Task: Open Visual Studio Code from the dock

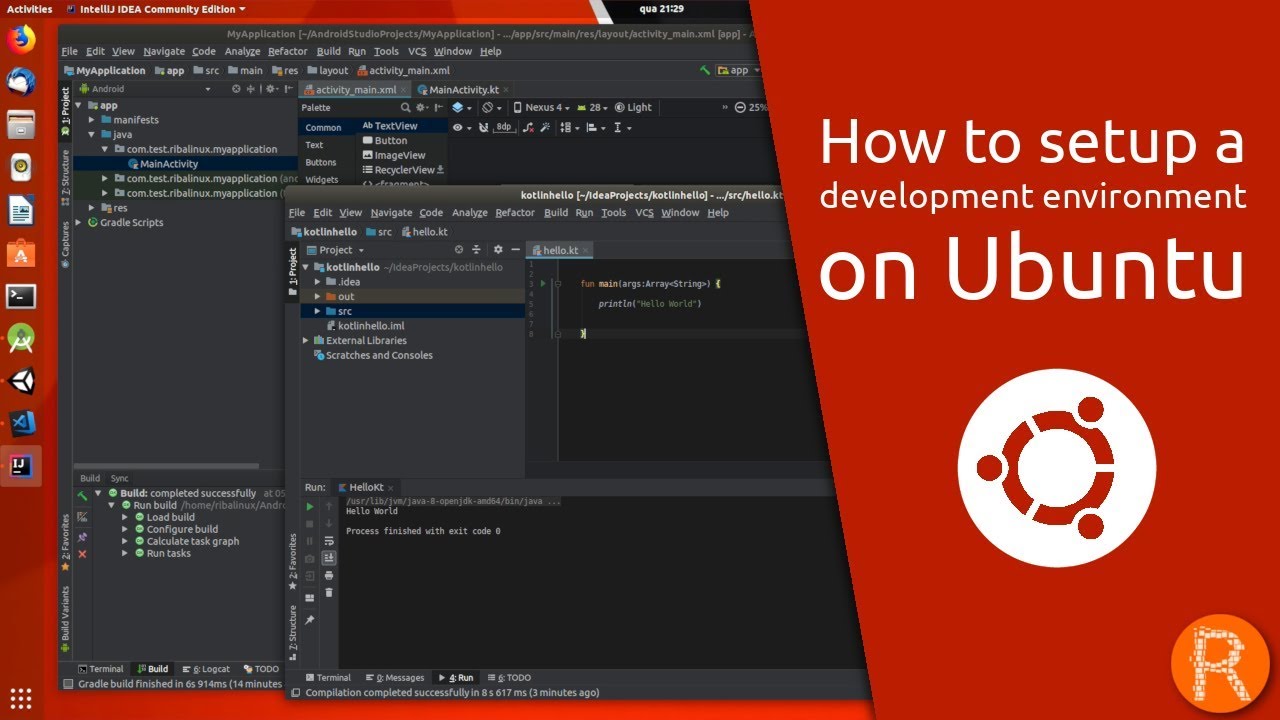Action: [x=21, y=424]
